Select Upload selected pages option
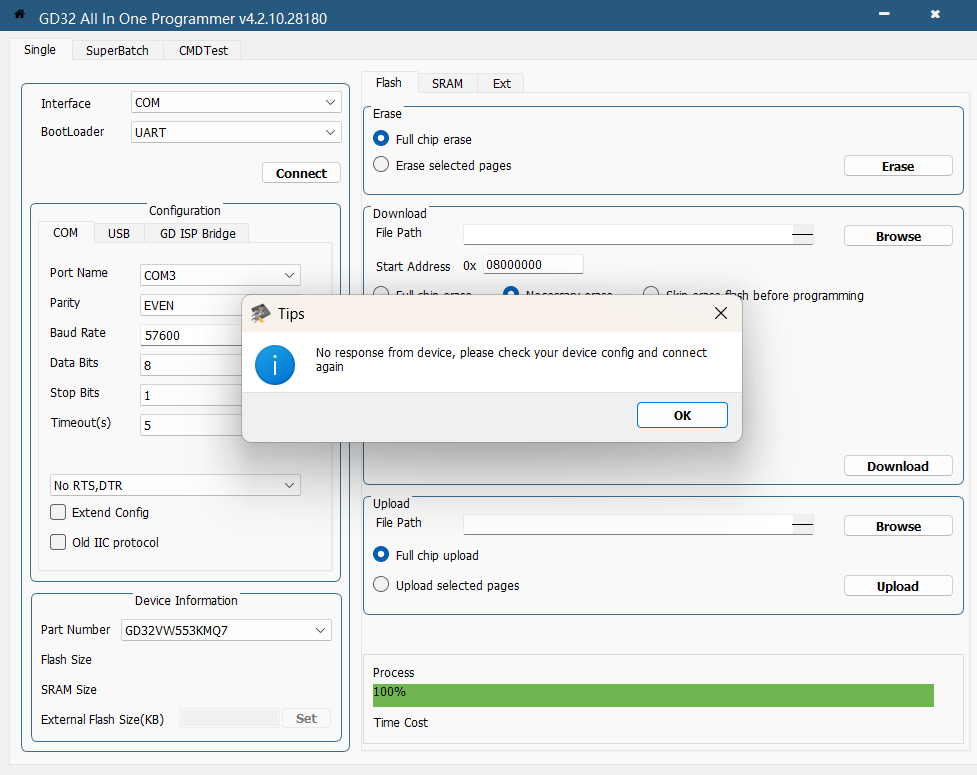 381,585
